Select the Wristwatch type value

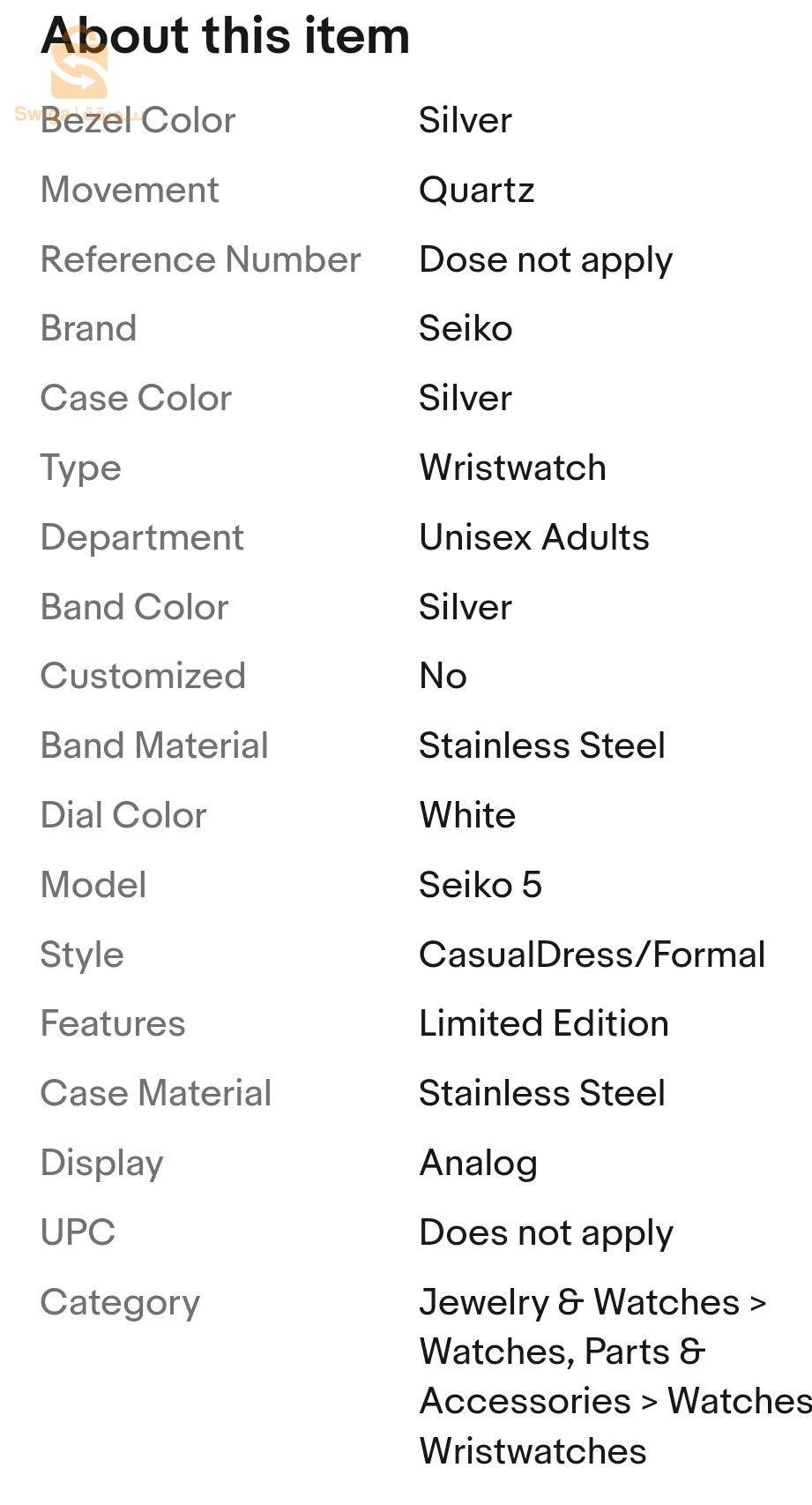point(513,468)
